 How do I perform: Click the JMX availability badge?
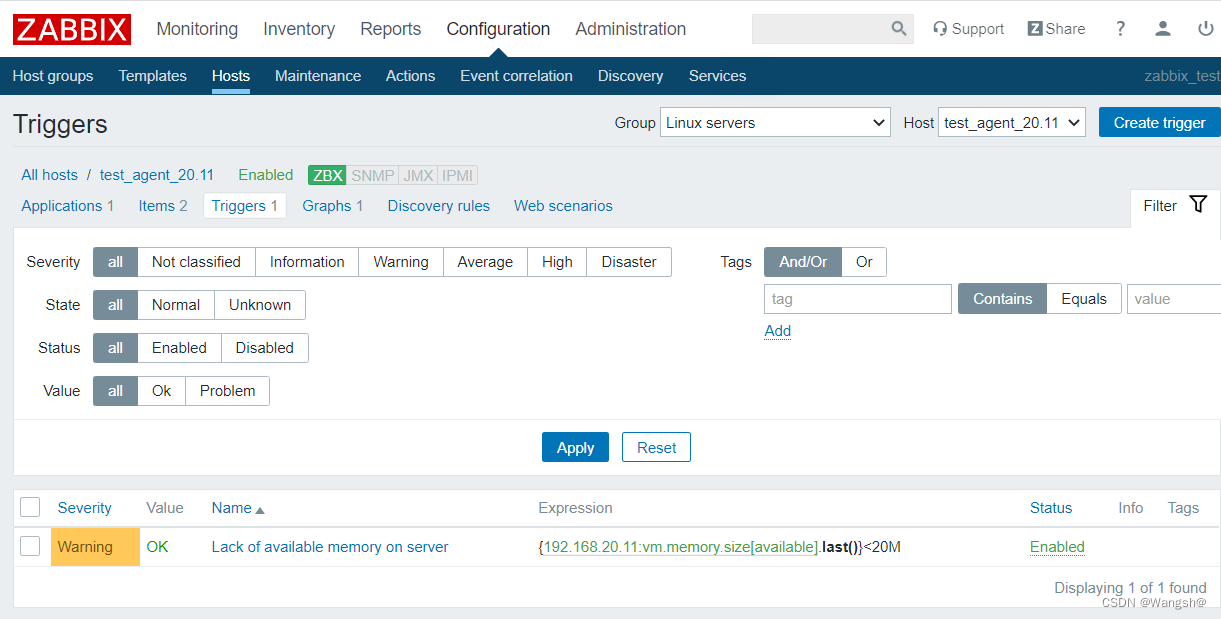pos(418,175)
